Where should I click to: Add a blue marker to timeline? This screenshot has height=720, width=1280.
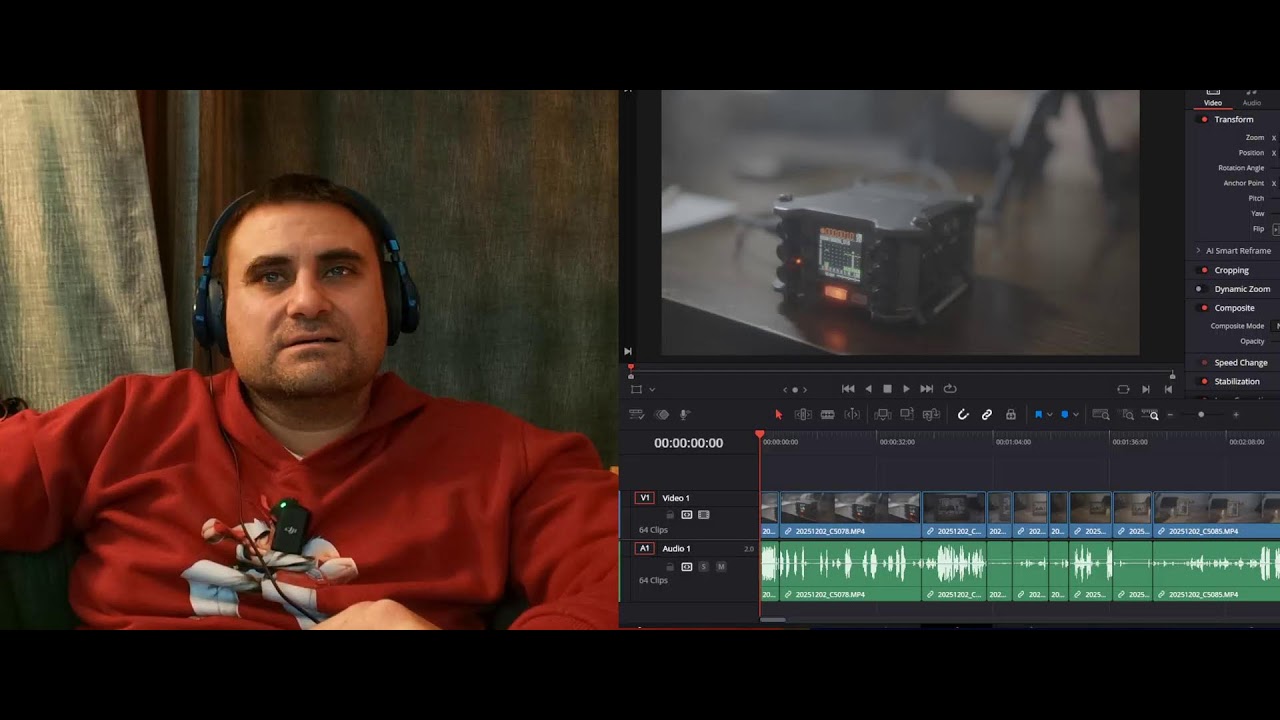pos(1064,414)
